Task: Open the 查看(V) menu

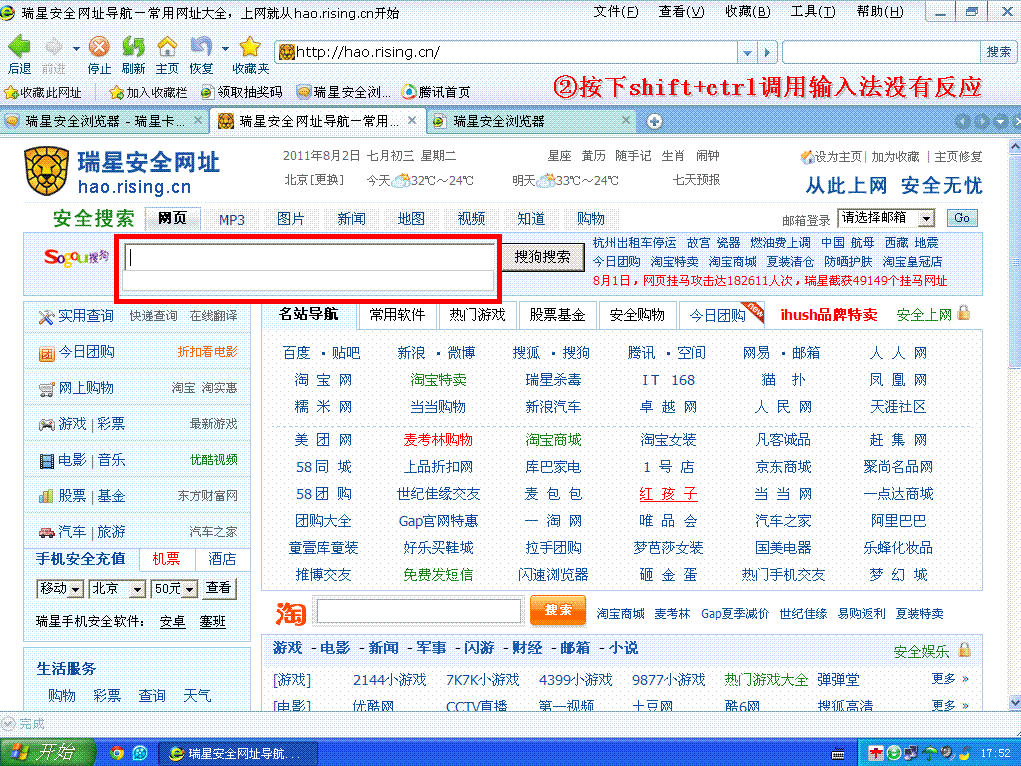Action: (x=681, y=12)
